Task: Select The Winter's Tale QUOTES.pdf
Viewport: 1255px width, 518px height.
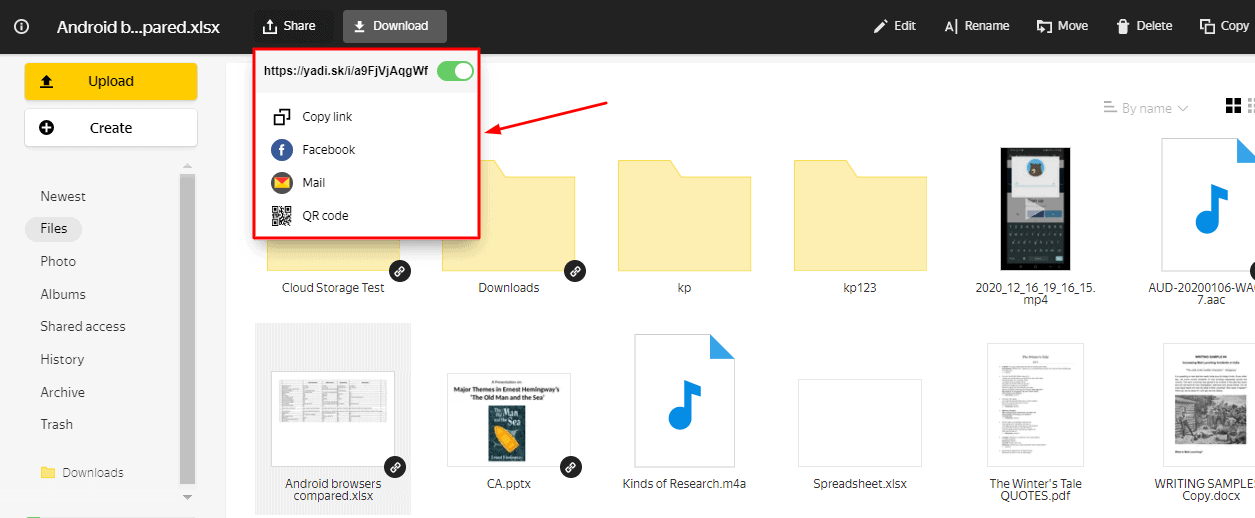Action: 1036,405
